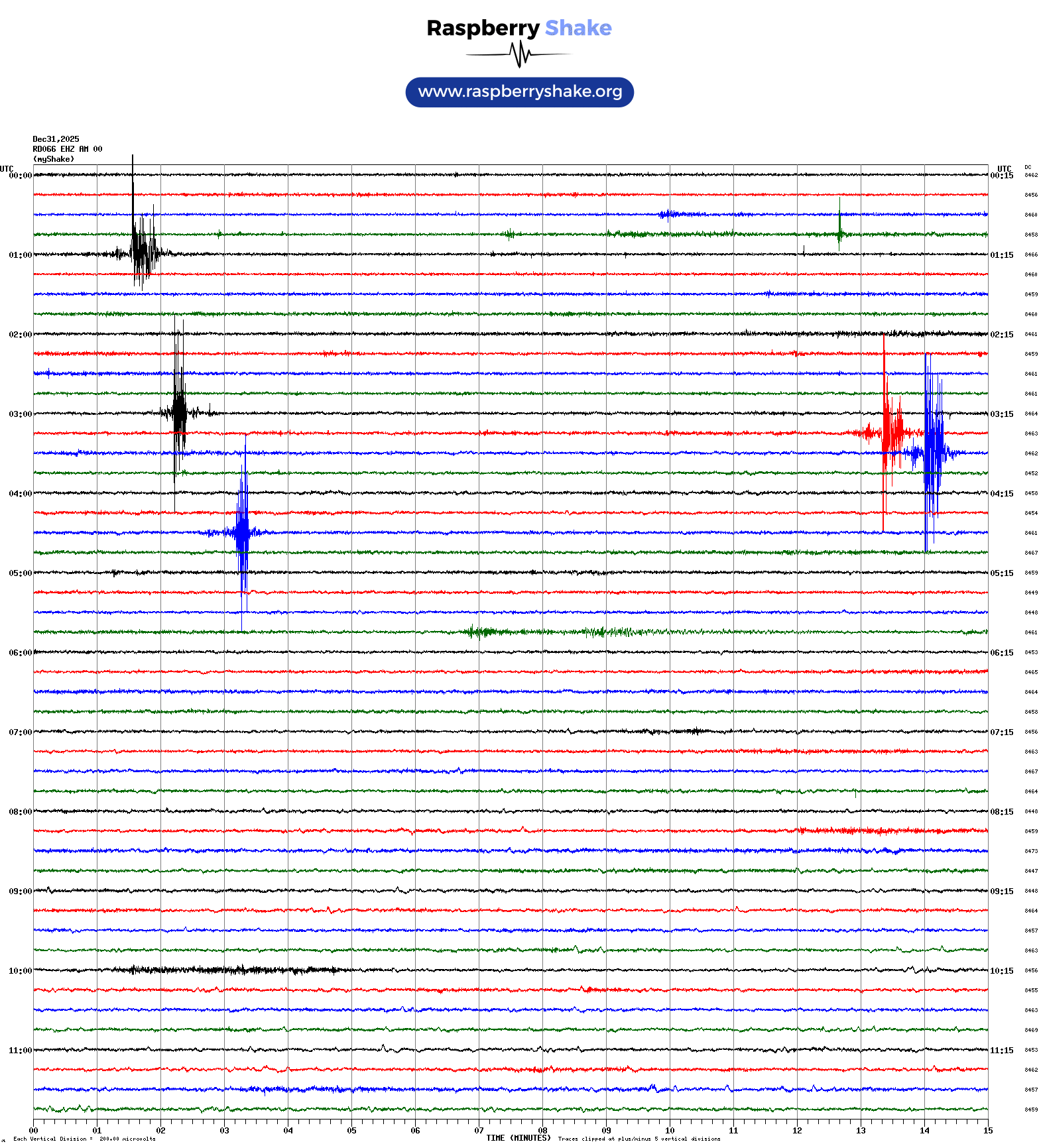Click the 06:15 time label on right axis
This screenshot has height=1148, width=1041.
1001,653
